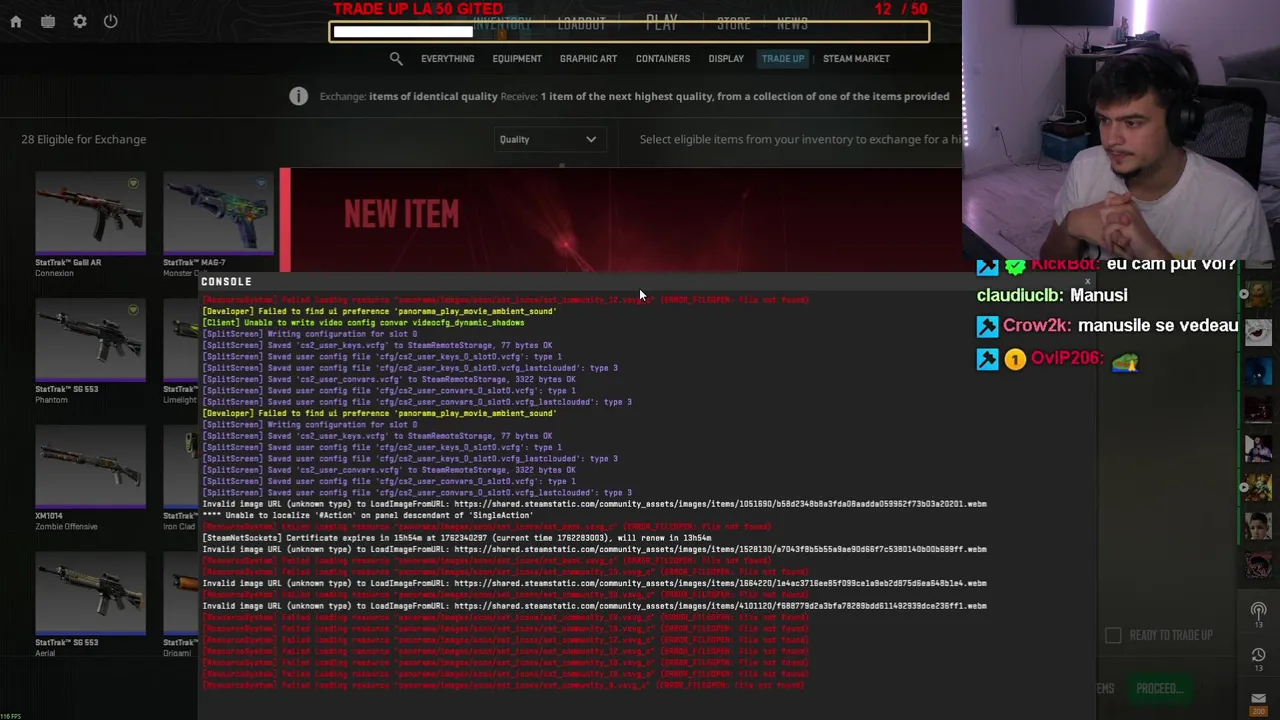1280x720 pixels.
Task: Switch to the Containers tab
Action: click(663, 59)
